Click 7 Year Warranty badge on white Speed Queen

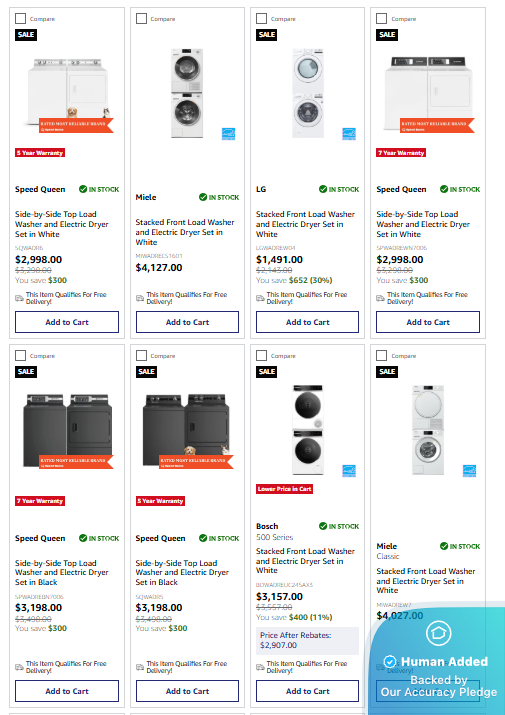pos(401,153)
